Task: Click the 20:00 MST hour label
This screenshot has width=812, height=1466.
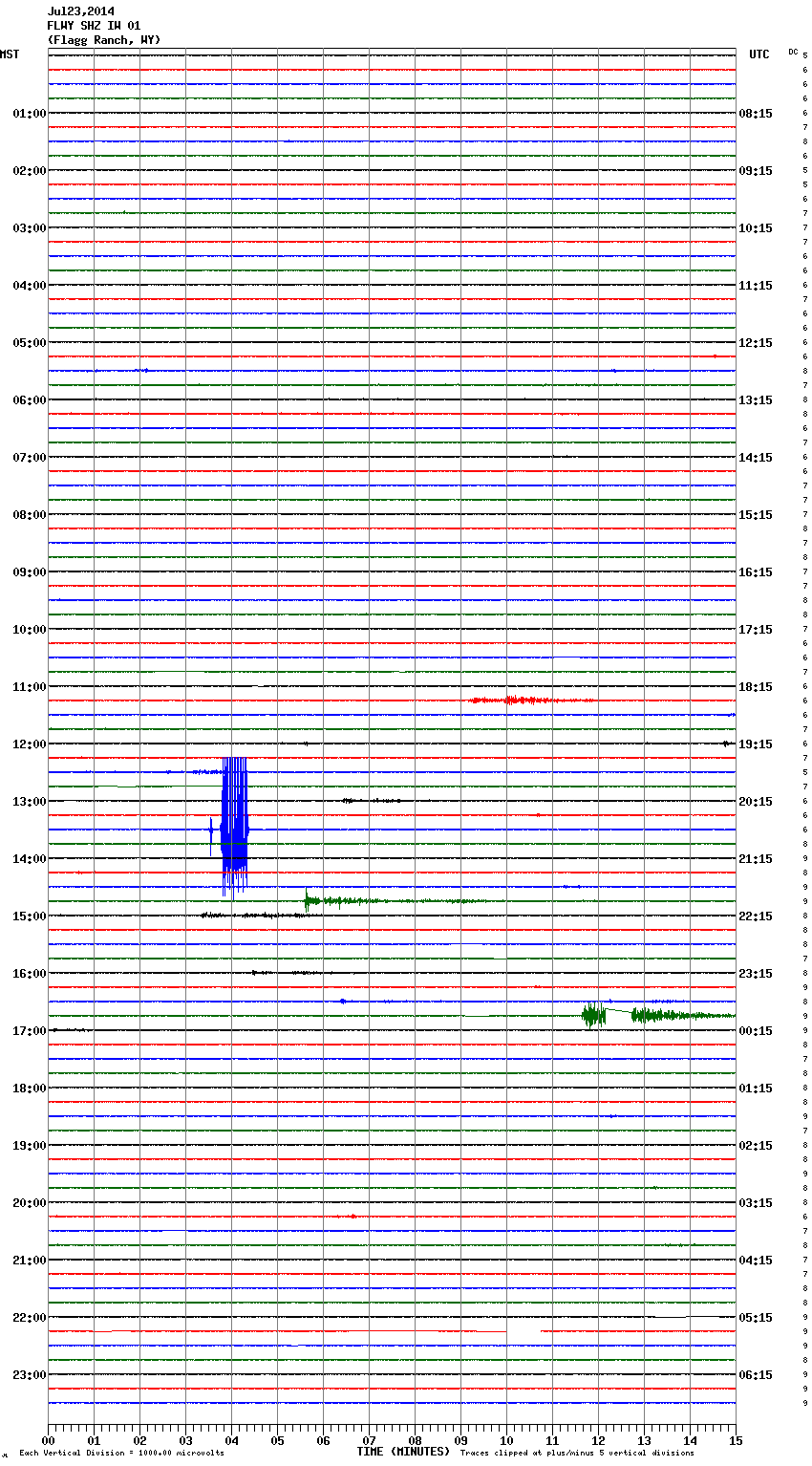Action: pos(30,1203)
